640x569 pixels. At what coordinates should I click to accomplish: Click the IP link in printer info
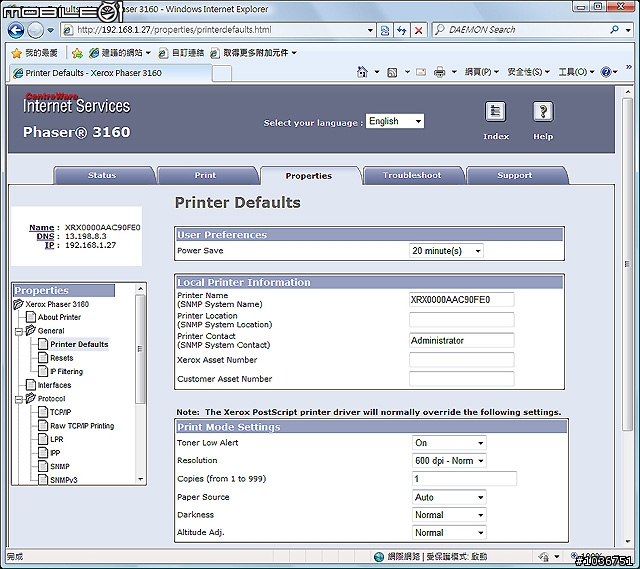(49, 245)
